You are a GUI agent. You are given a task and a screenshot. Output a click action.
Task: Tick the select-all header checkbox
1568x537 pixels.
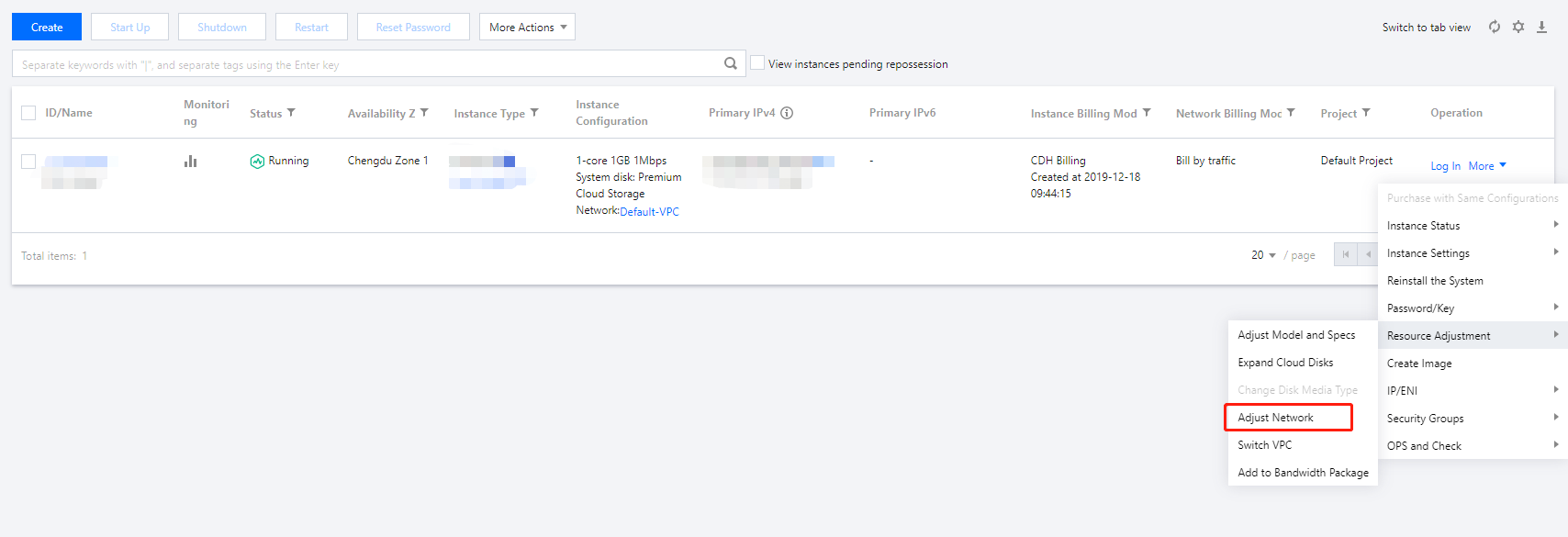click(28, 113)
